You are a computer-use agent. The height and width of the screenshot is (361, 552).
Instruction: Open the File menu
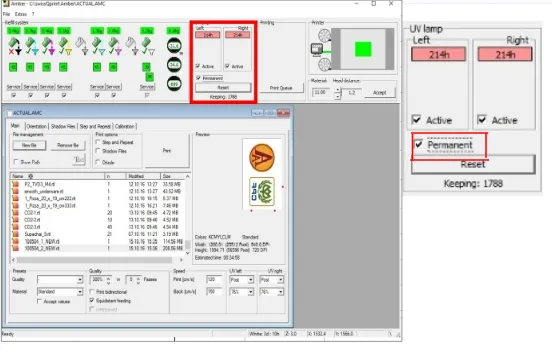click(6, 14)
